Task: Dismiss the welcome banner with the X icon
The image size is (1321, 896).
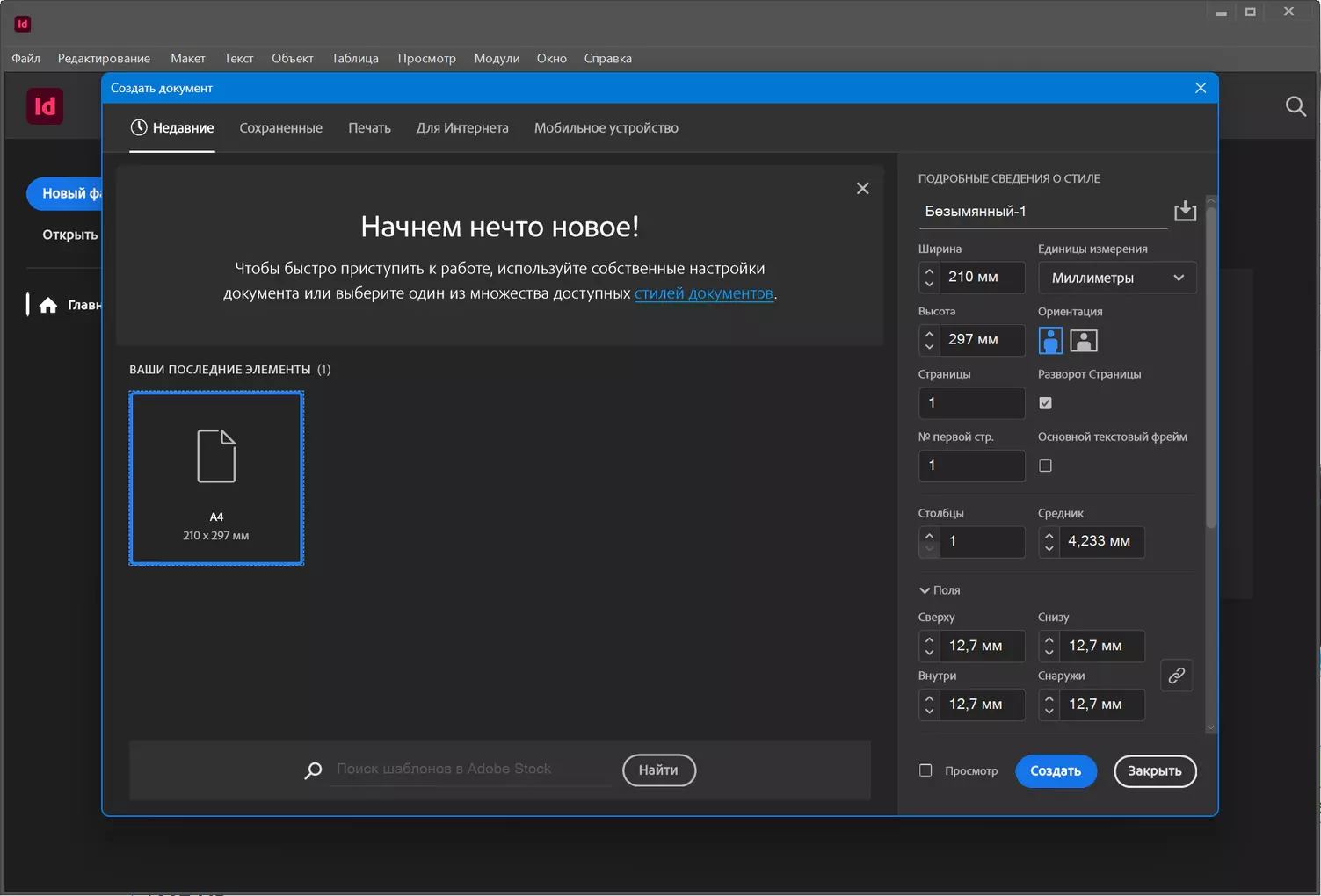Action: pos(863,188)
